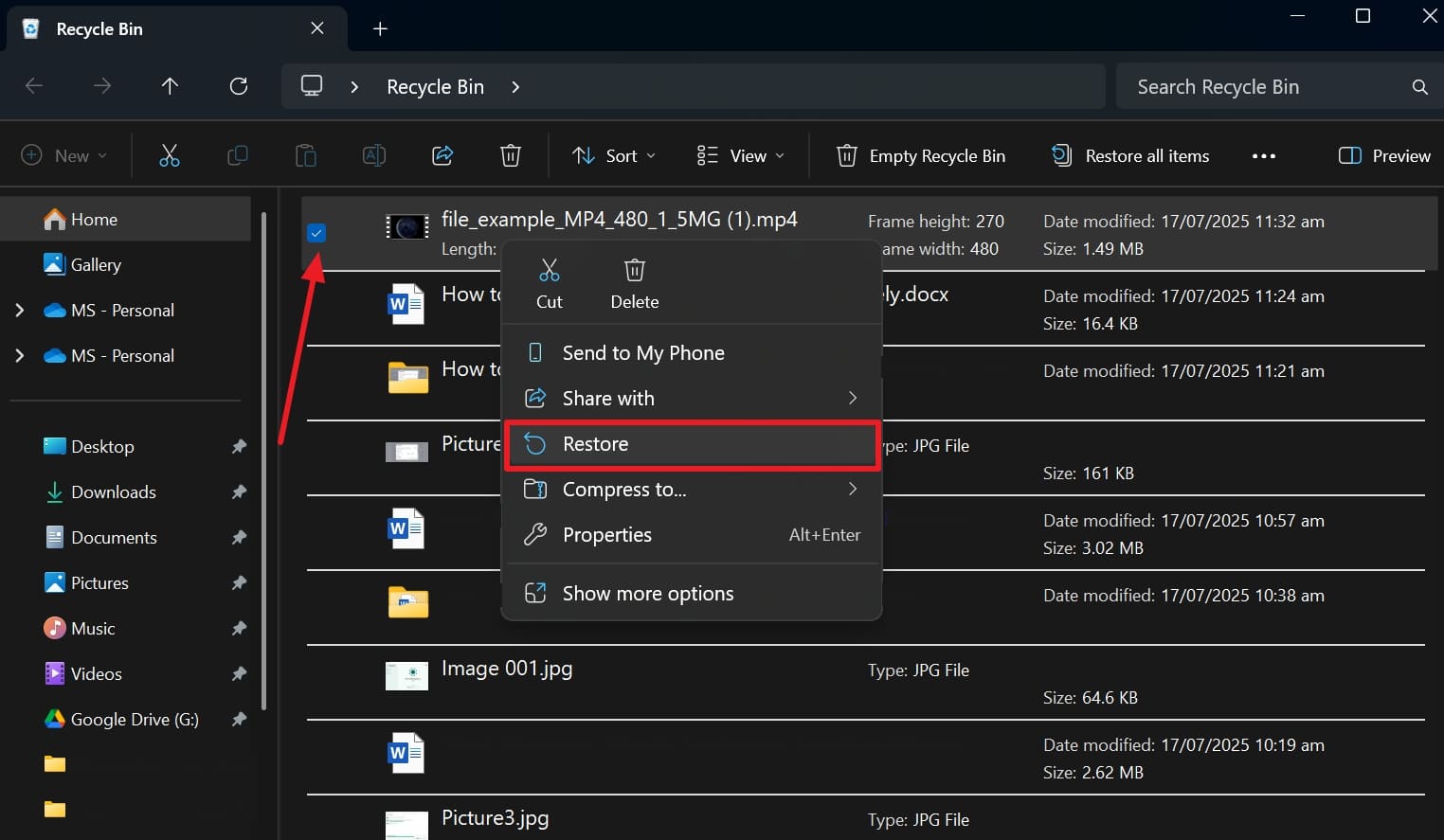Open the Sort dropdown
The width and height of the screenshot is (1444, 840).
613,155
